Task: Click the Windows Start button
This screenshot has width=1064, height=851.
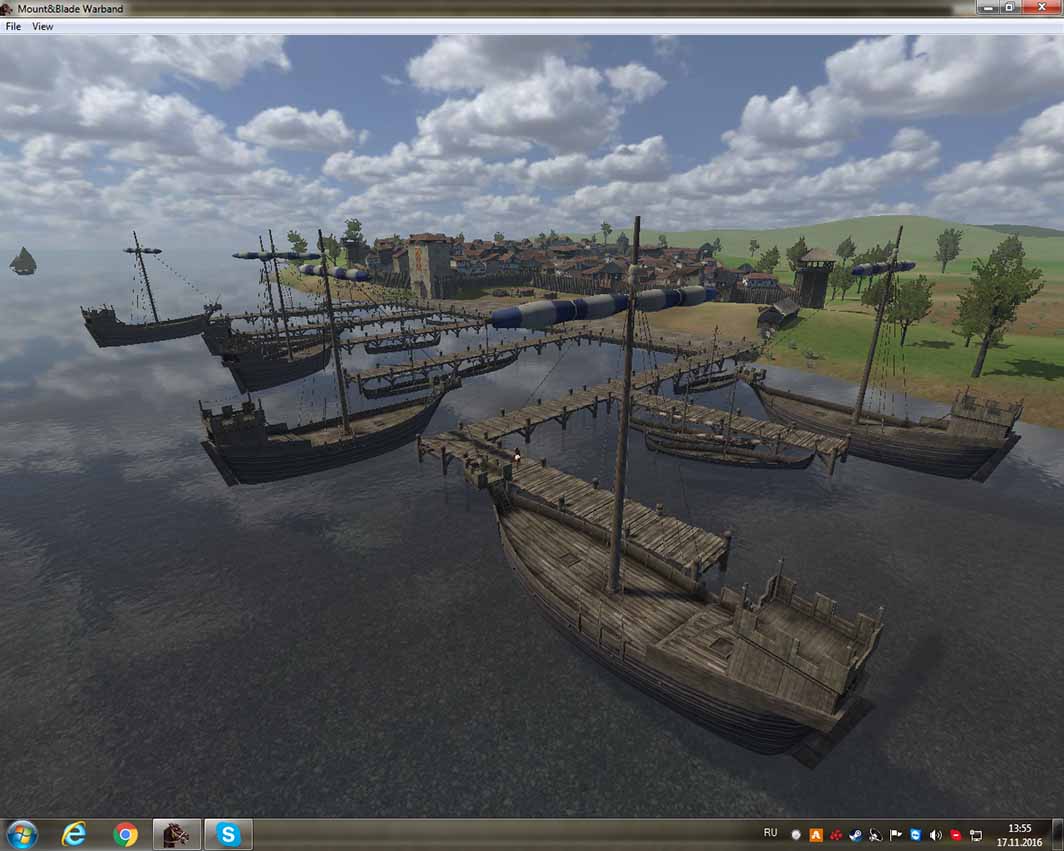Action: pyautogui.click(x=21, y=834)
